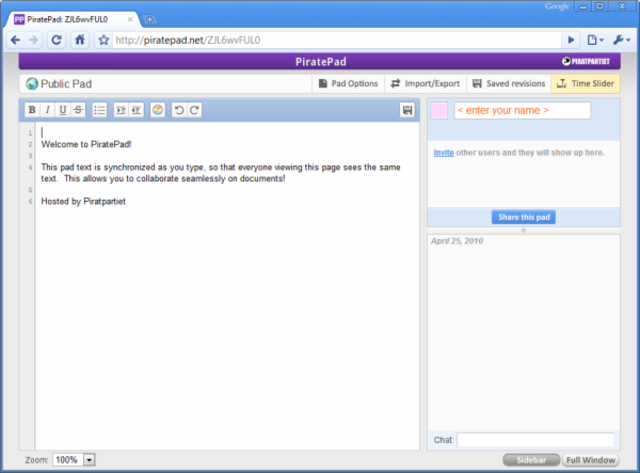Open a new browser tab
This screenshot has height=473, width=640.
coord(150,19)
